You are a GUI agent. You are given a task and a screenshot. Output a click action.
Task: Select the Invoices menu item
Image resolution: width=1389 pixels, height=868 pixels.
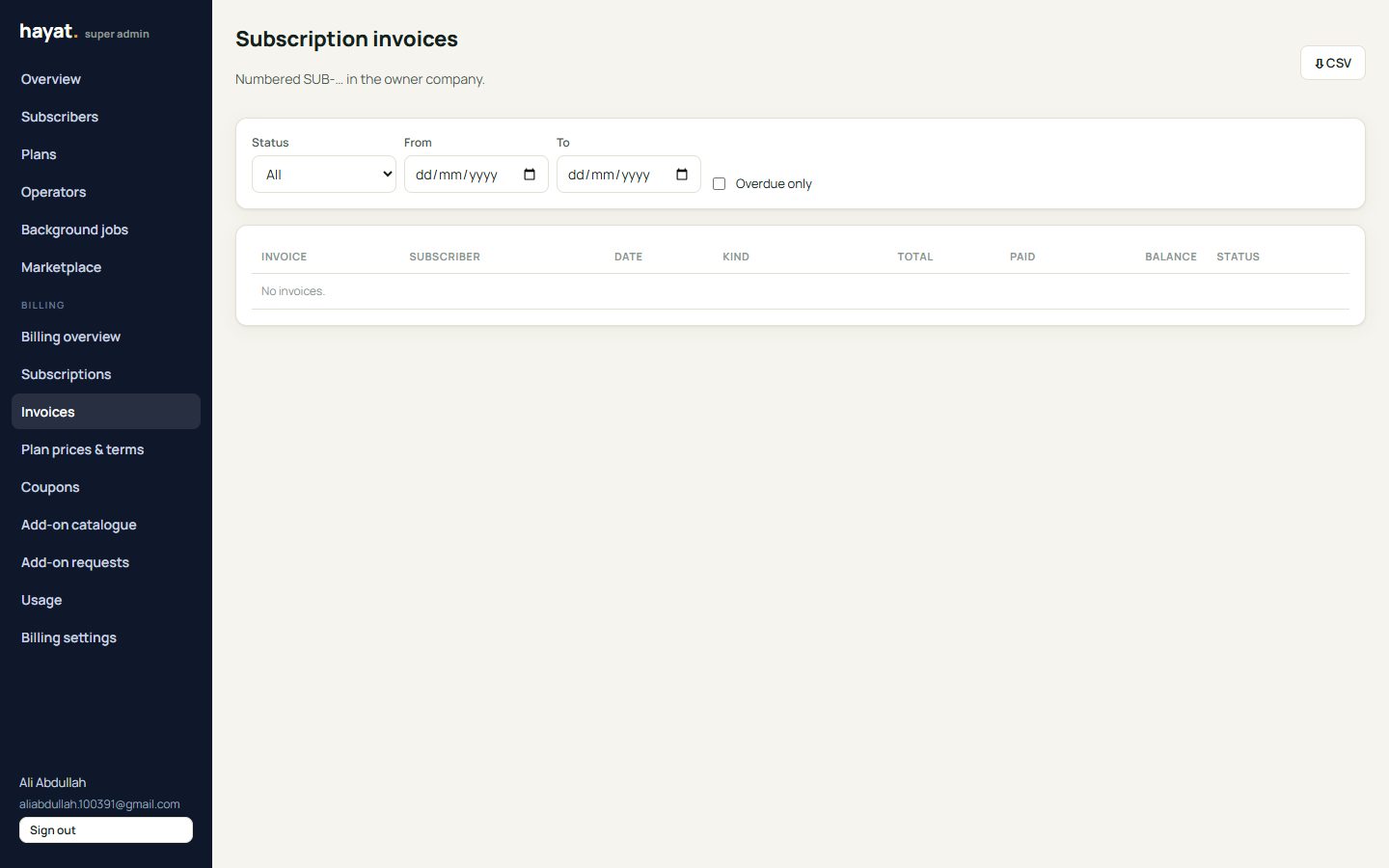106,412
